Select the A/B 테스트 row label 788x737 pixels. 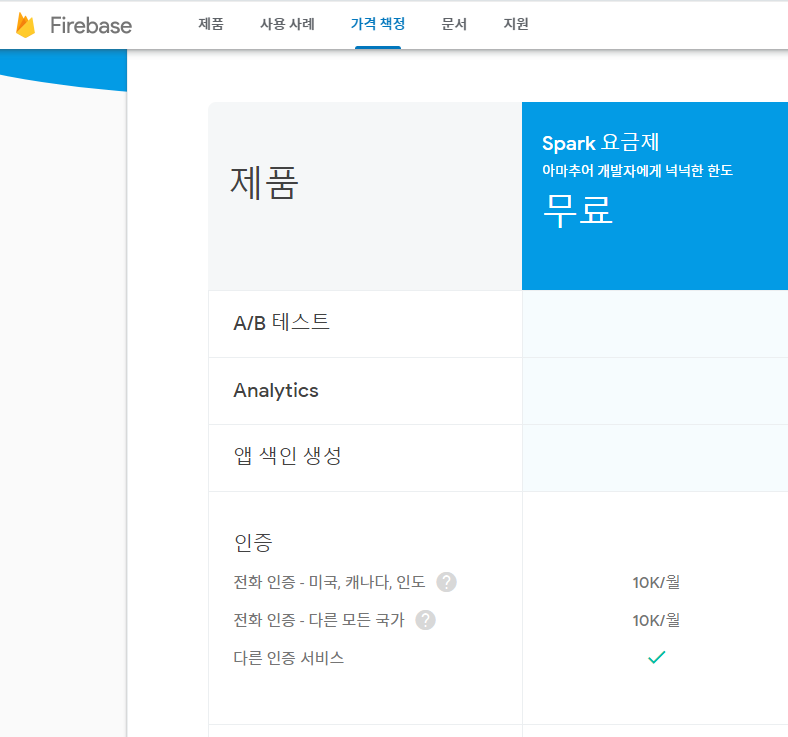click(281, 323)
